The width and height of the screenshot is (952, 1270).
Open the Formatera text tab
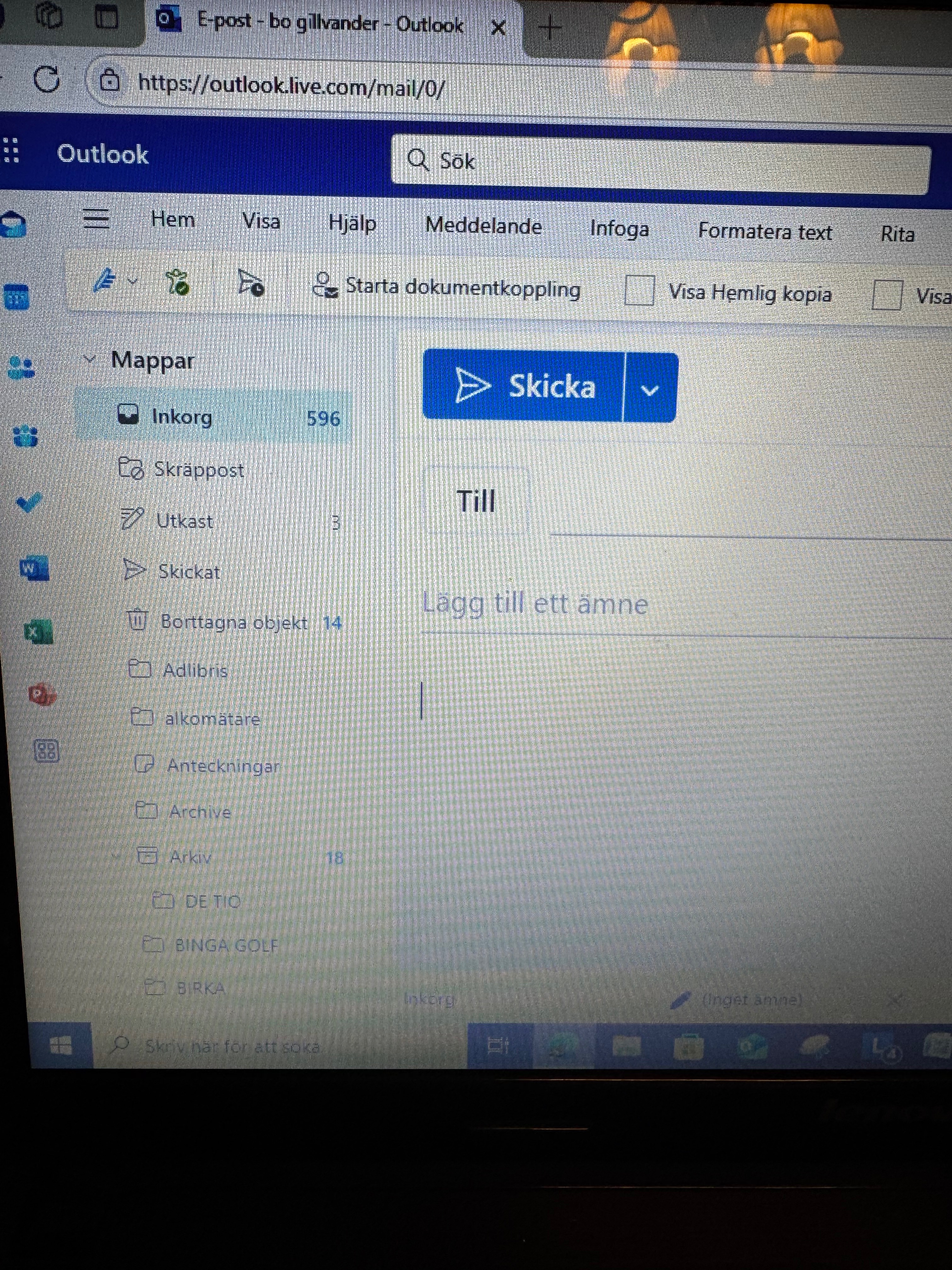tap(765, 232)
